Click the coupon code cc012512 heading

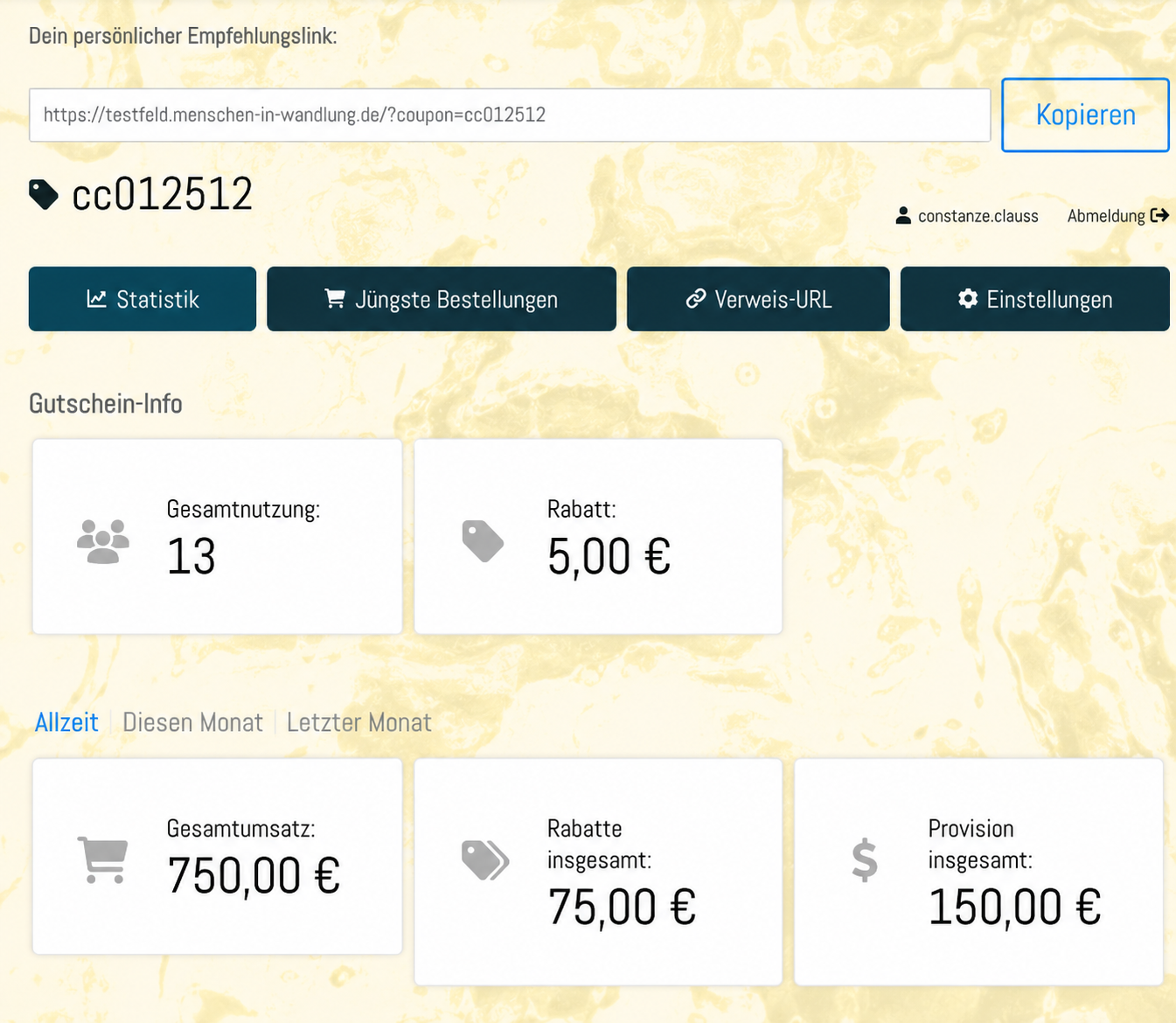tap(163, 194)
